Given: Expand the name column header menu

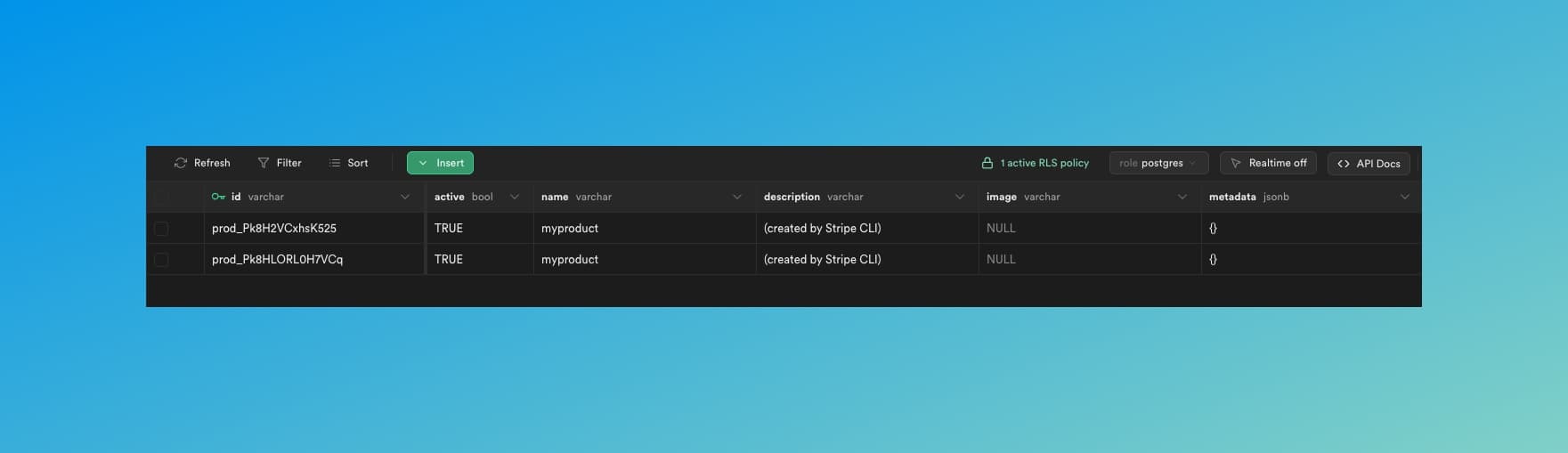Looking at the screenshot, I should click(737, 197).
